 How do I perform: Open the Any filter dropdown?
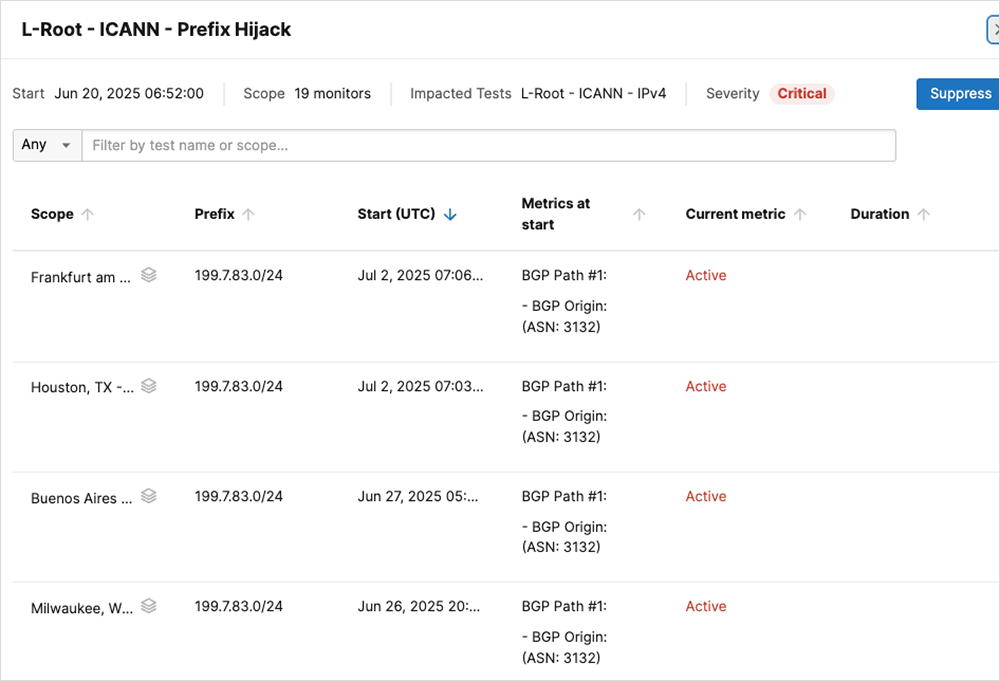tap(47, 145)
